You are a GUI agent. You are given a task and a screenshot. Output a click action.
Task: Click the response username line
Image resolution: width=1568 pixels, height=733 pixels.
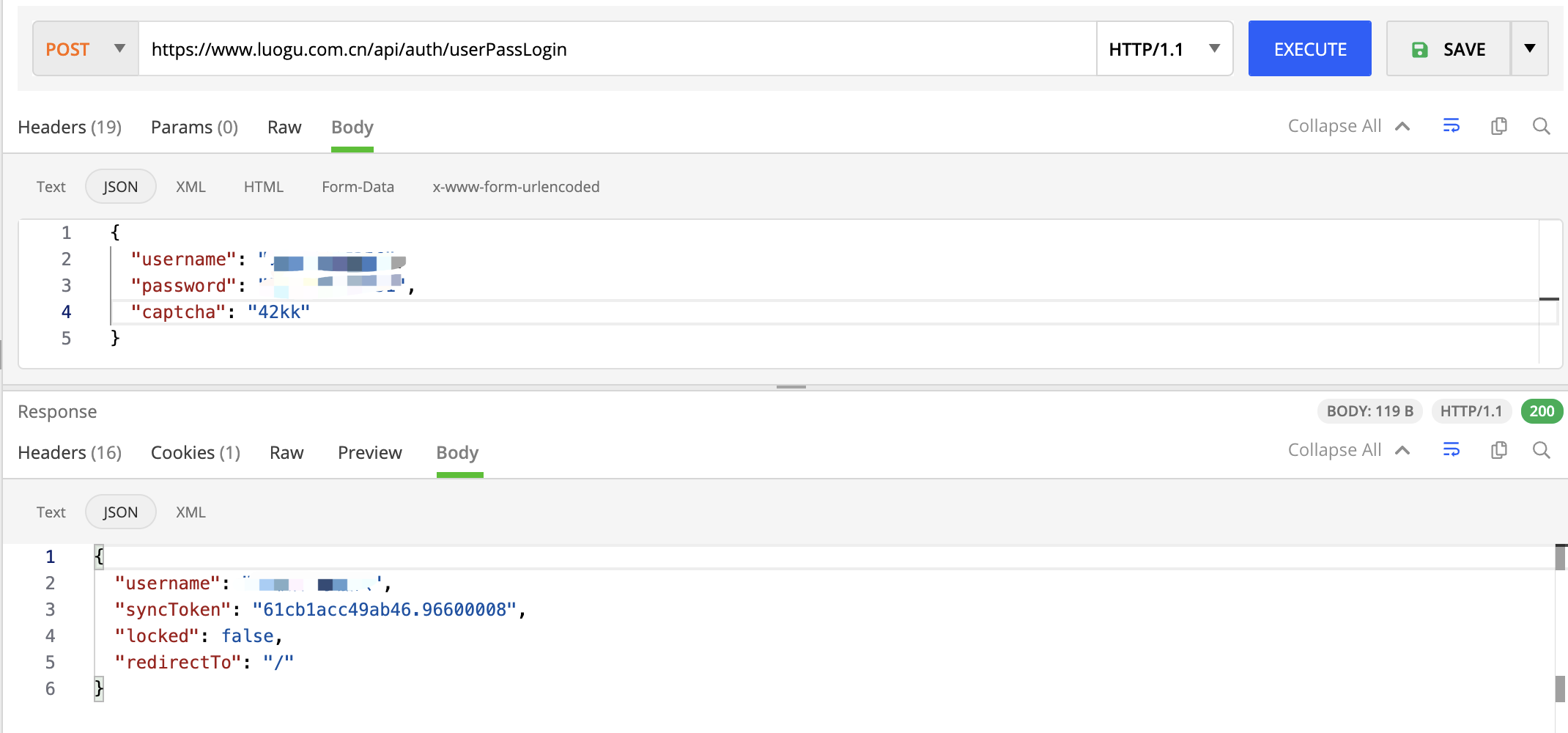(x=253, y=583)
